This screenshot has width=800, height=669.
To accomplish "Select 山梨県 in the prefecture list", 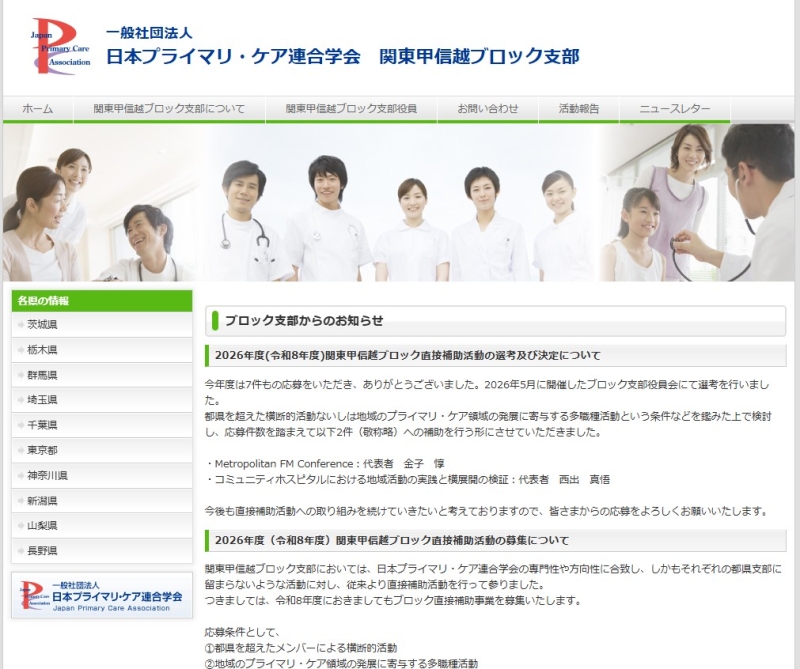I will click(102, 526).
